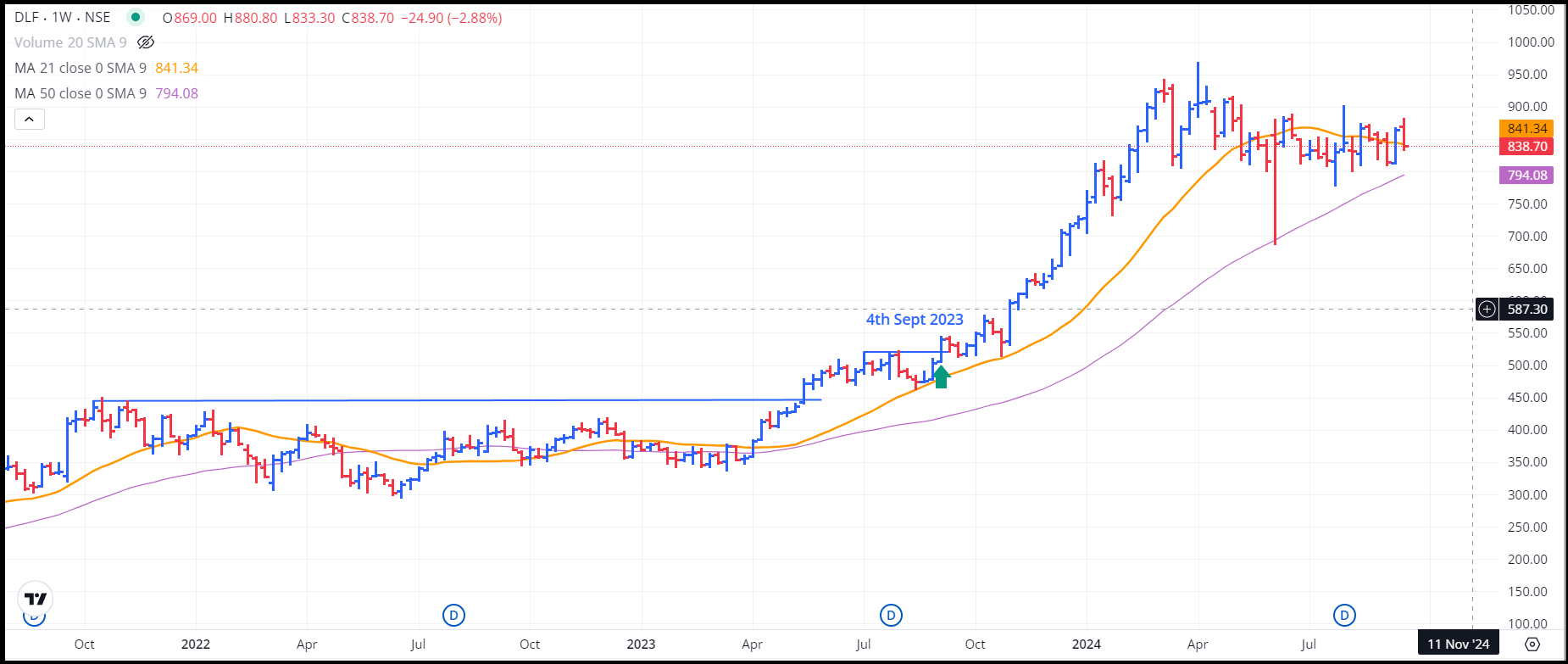Select the DLF 1W NSE symbol title
Image resolution: width=1568 pixels, height=664 pixels.
tap(63, 18)
